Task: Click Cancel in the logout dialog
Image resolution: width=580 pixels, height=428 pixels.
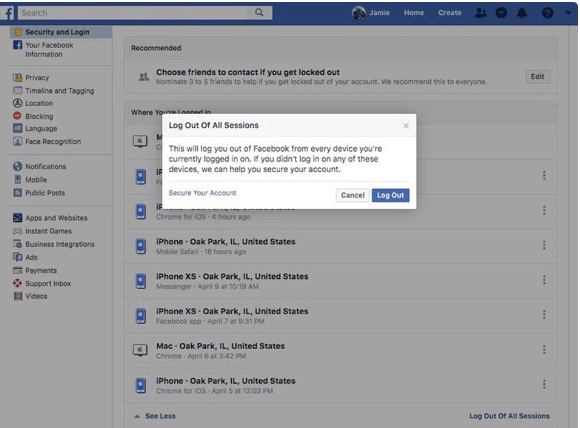Action: tap(353, 195)
